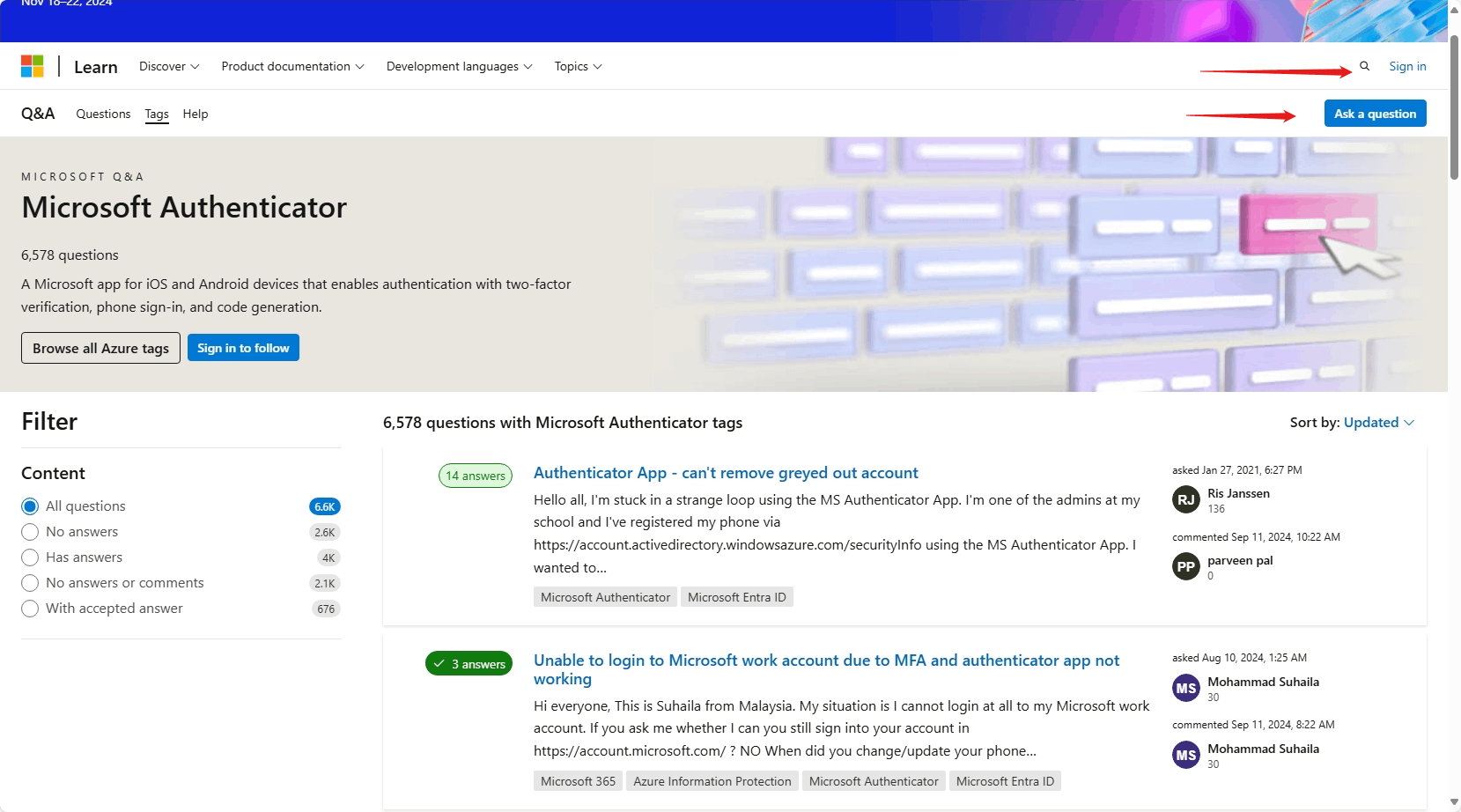The height and width of the screenshot is (812, 1461).
Task: Go to the Questions tab
Action: (103, 114)
